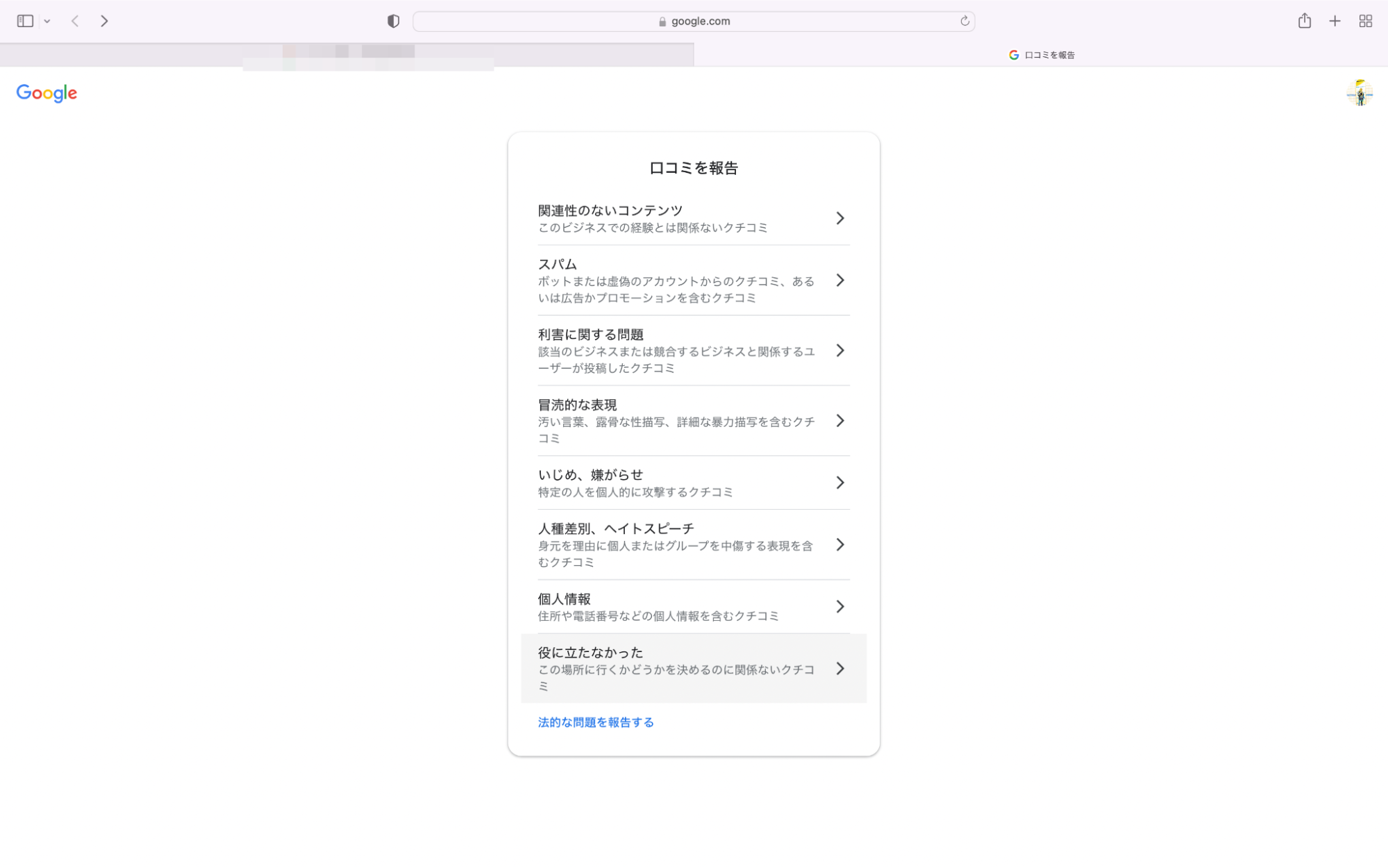
Task: Click the privacy shield icon
Action: [393, 21]
